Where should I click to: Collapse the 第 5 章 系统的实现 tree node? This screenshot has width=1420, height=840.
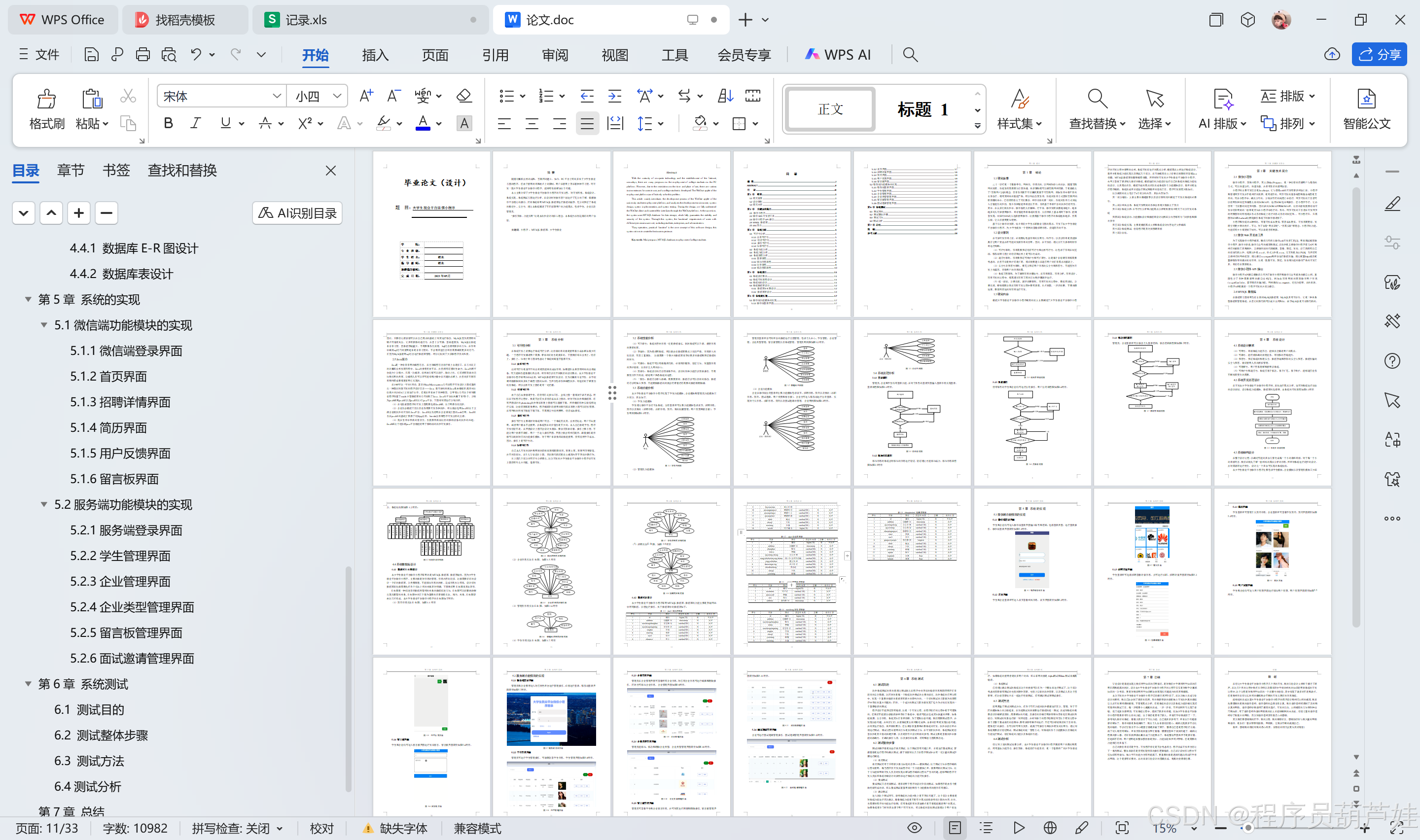(28, 299)
